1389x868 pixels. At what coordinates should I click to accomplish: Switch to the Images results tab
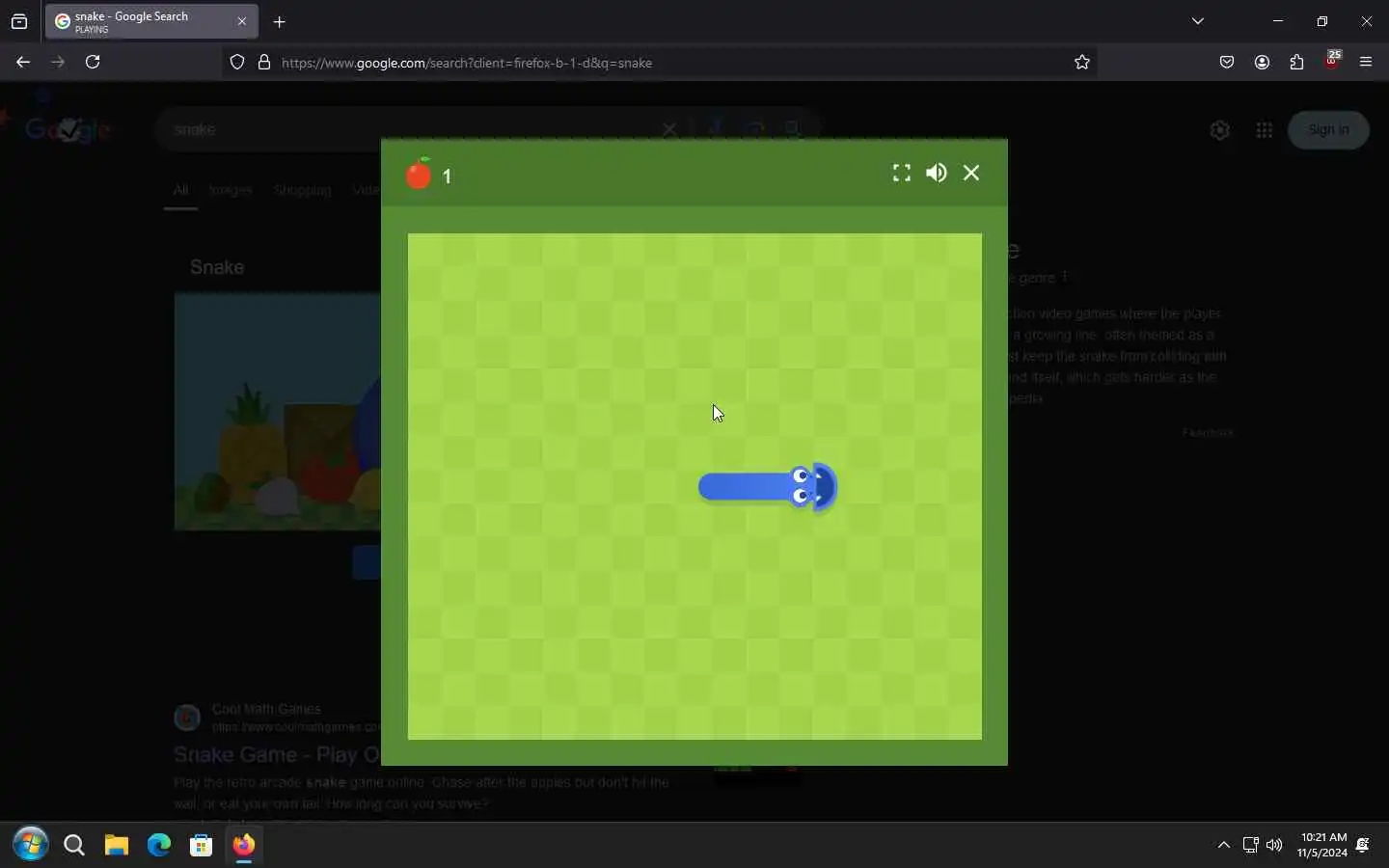[231, 190]
